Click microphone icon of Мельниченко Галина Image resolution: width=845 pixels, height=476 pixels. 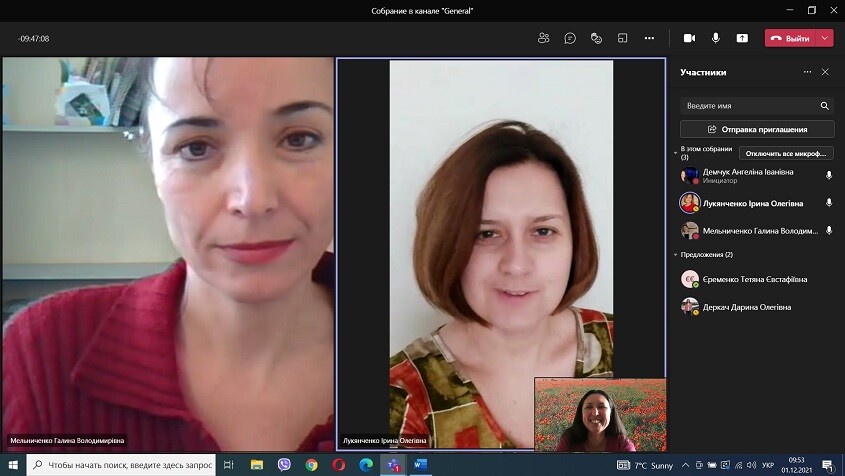[x=829, y=230]
